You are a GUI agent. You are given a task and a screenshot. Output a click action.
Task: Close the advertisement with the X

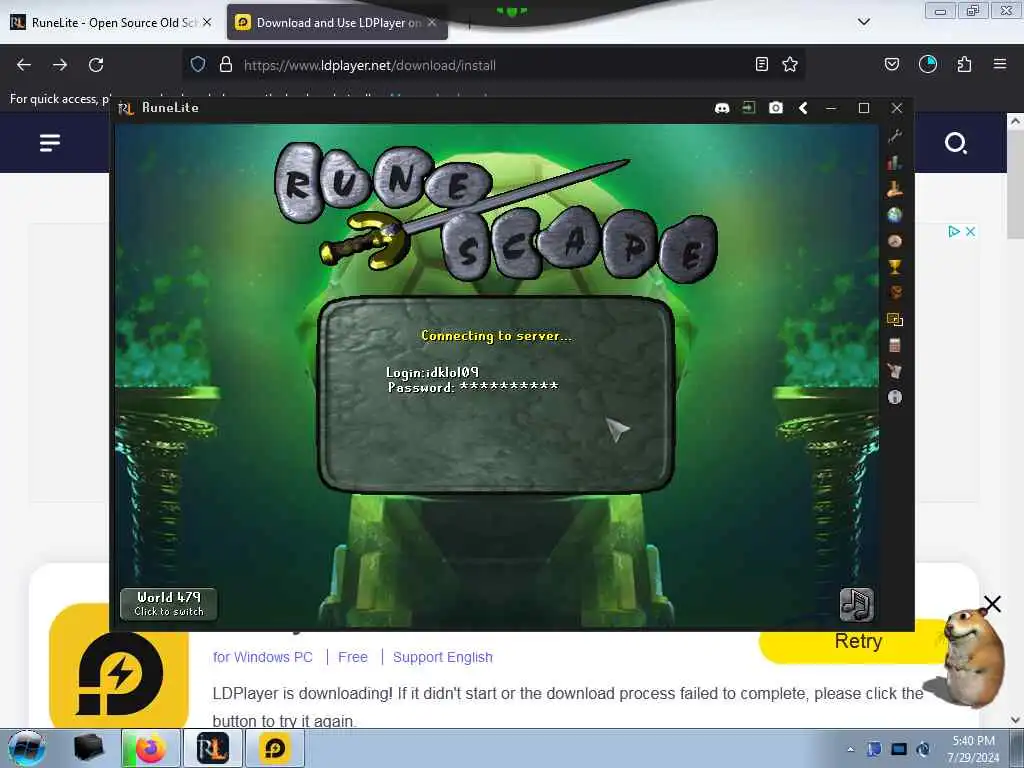[x=970, y=231]
